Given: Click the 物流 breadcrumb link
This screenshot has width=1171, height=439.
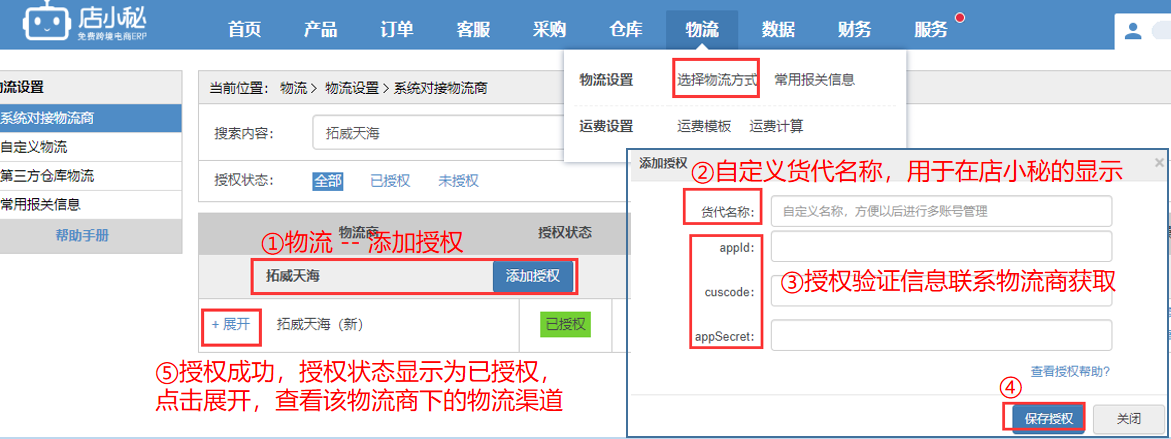Looking at the screenshot, I should (x=293, y=88).
